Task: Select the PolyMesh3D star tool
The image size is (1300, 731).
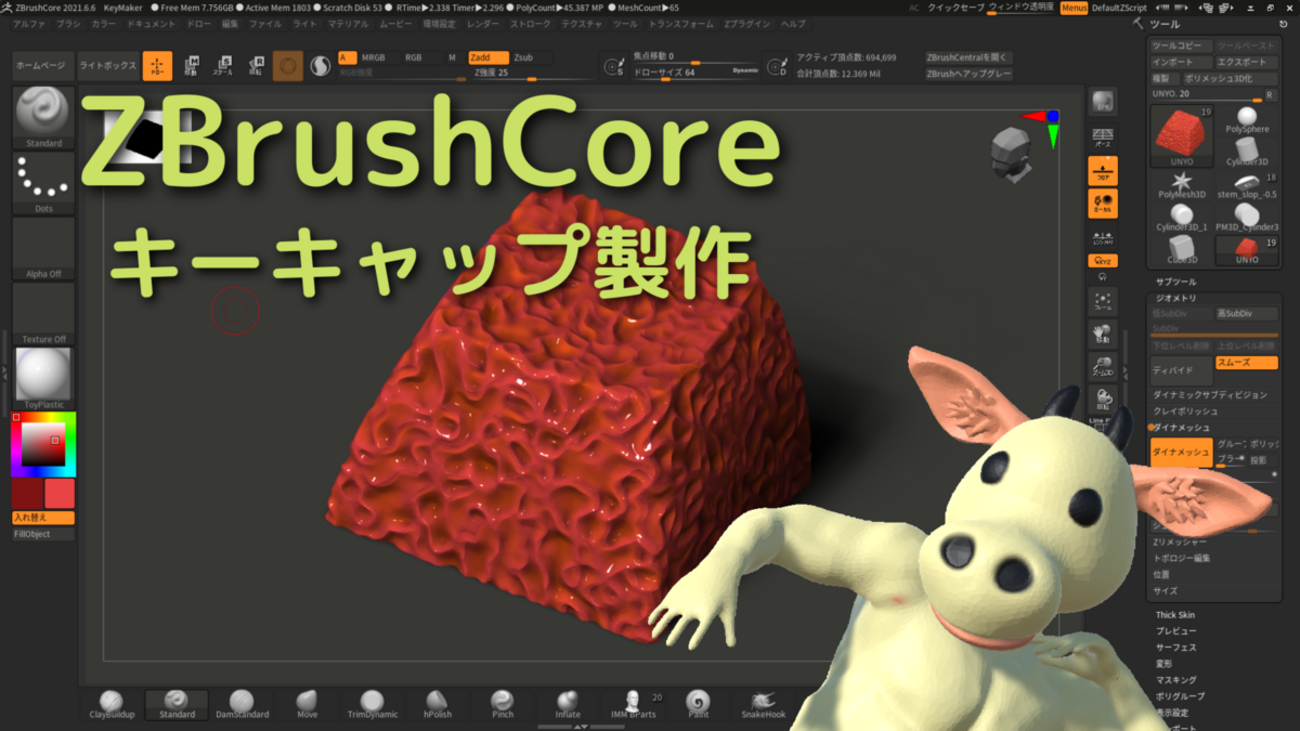Action: (1181, 185)
